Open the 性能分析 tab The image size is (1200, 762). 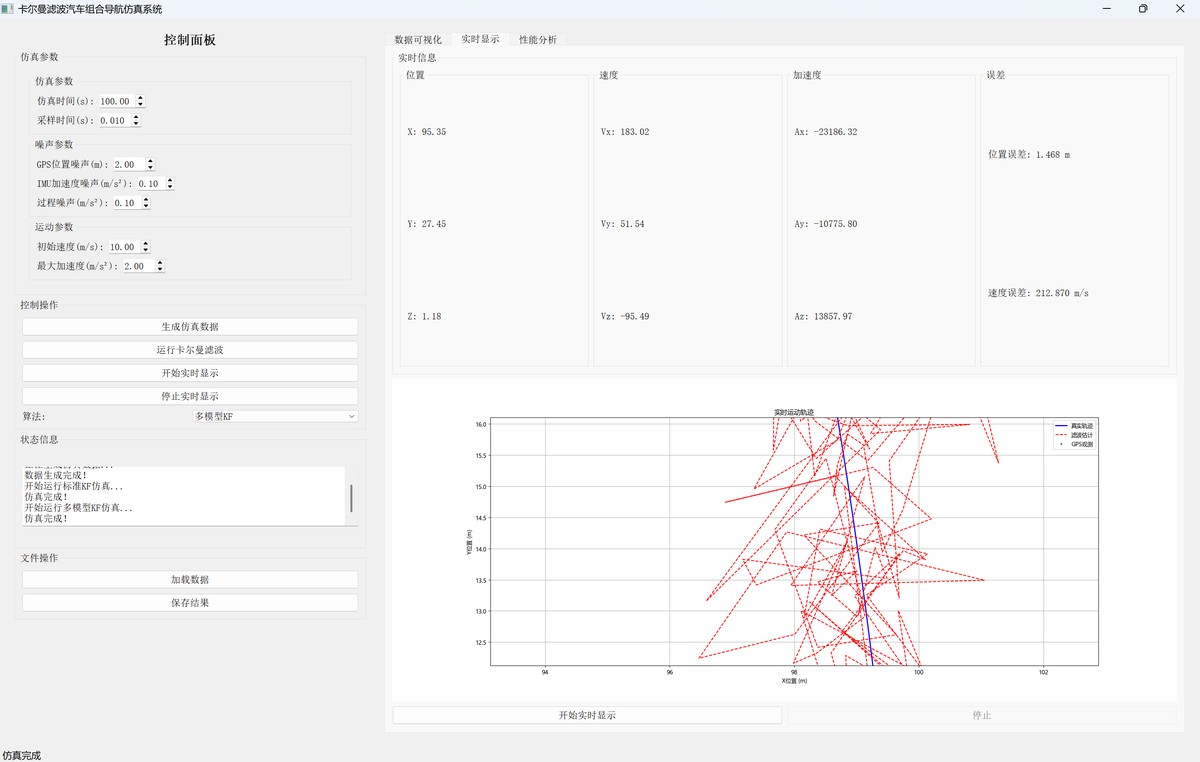pos(538,40)
